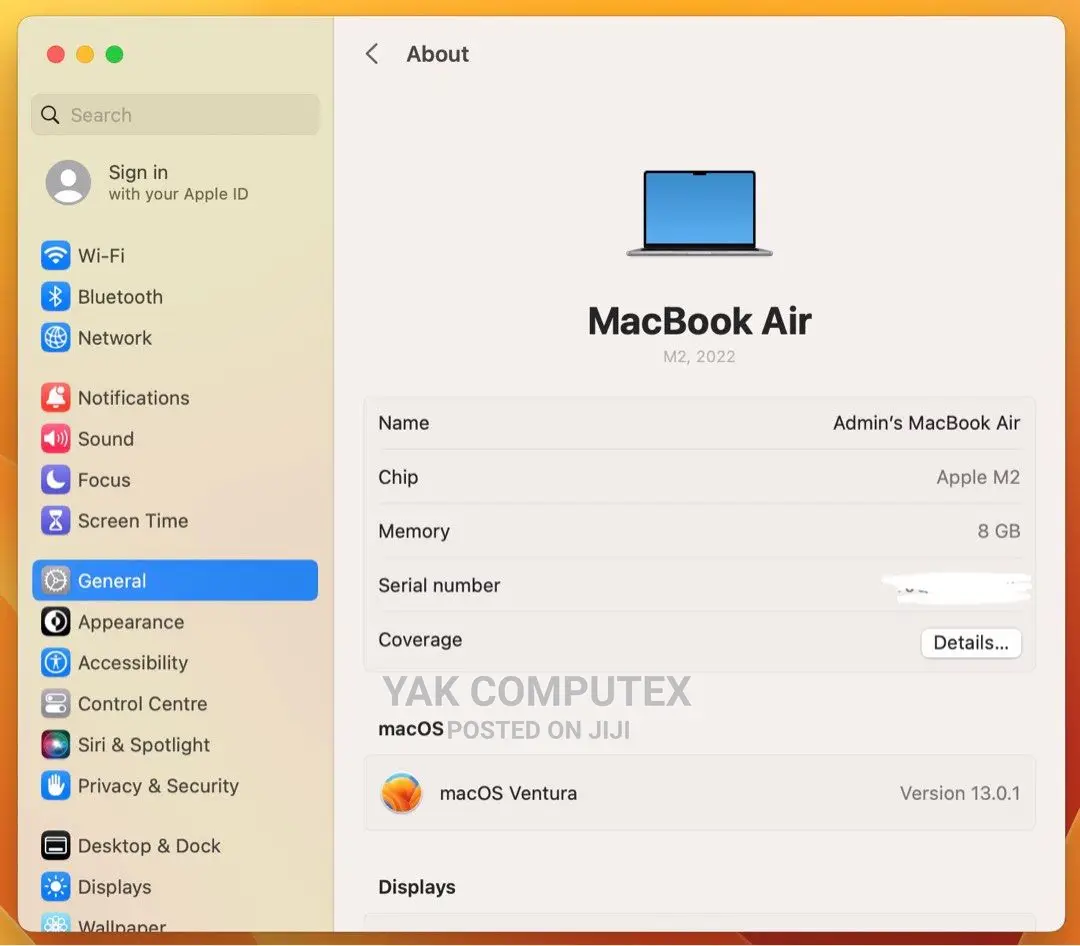Viewport: 1080px width, 946px height.
Task: Open Coverage Details button
Action: (x=970, y=643)
